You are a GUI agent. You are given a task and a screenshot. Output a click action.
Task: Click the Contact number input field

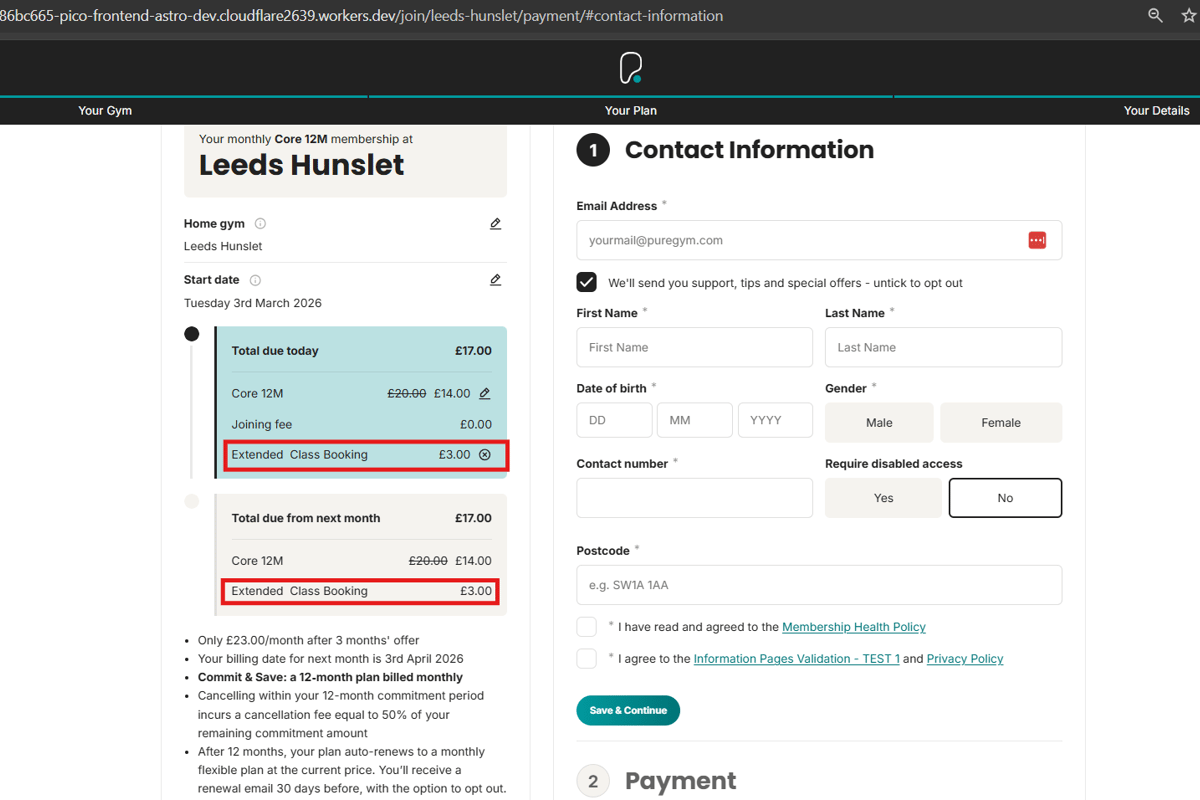pyautogui.click(x=695, y=498)
